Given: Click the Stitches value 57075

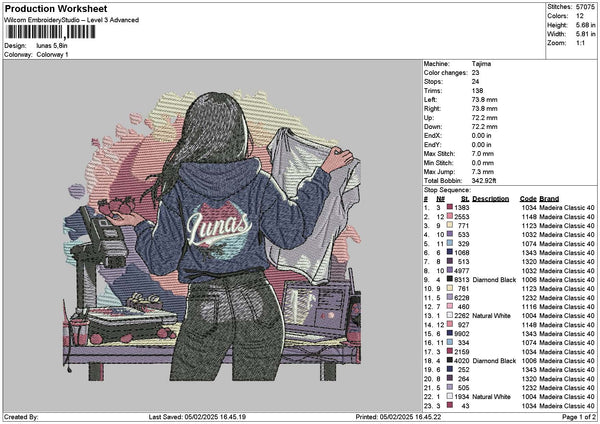Looking at the screenshot, I should pyautogui.click(x=585, y=7).
